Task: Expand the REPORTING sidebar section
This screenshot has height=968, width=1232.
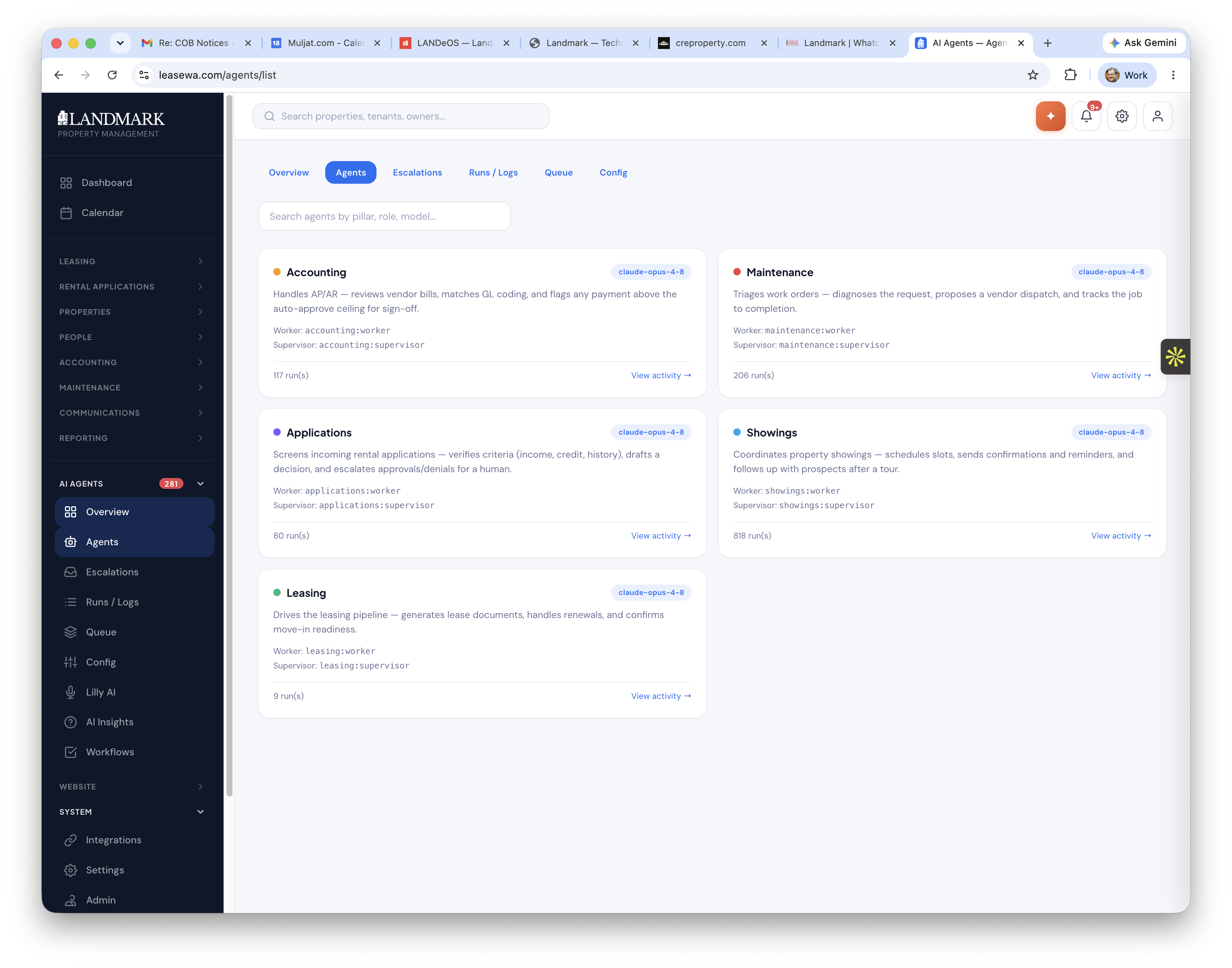Action: coord(131,438)
